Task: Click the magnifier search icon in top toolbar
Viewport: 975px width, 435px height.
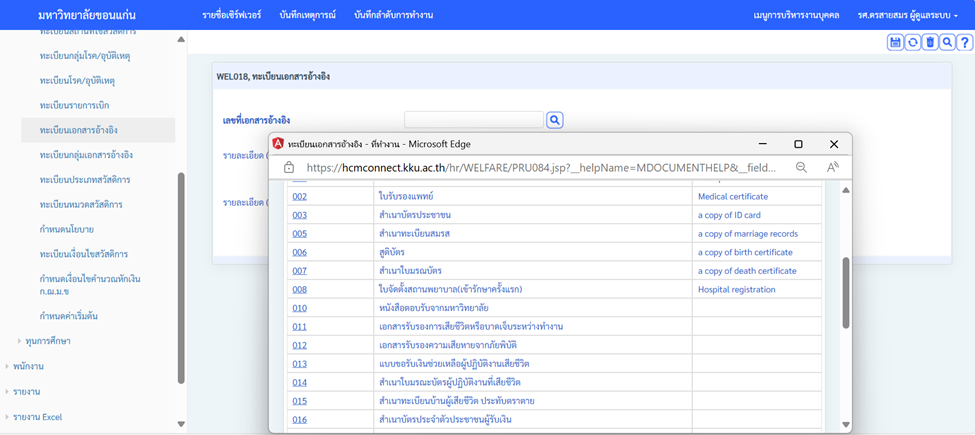Action: point(947,42)
